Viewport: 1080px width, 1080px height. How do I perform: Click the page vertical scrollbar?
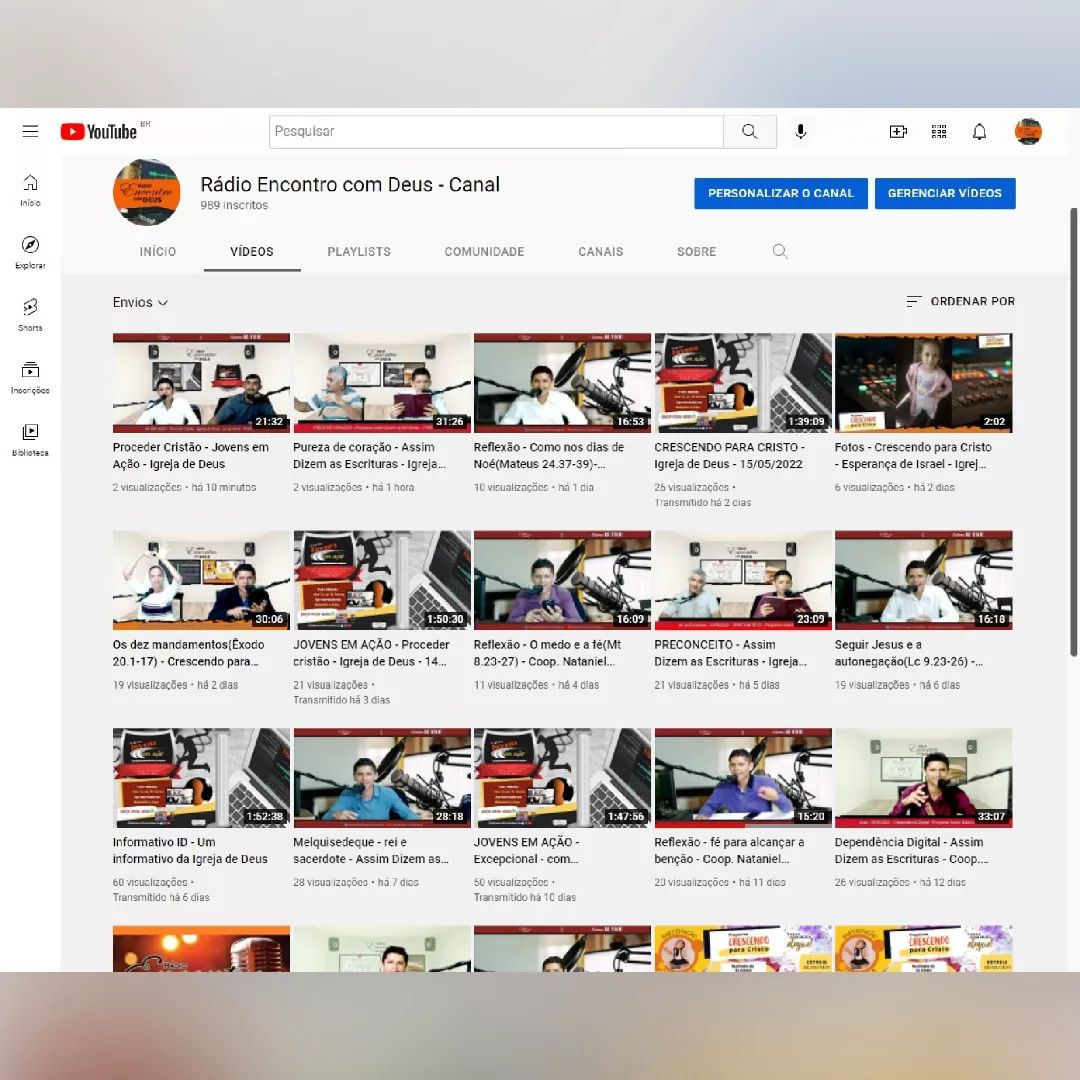click(x=1074, y=430)
